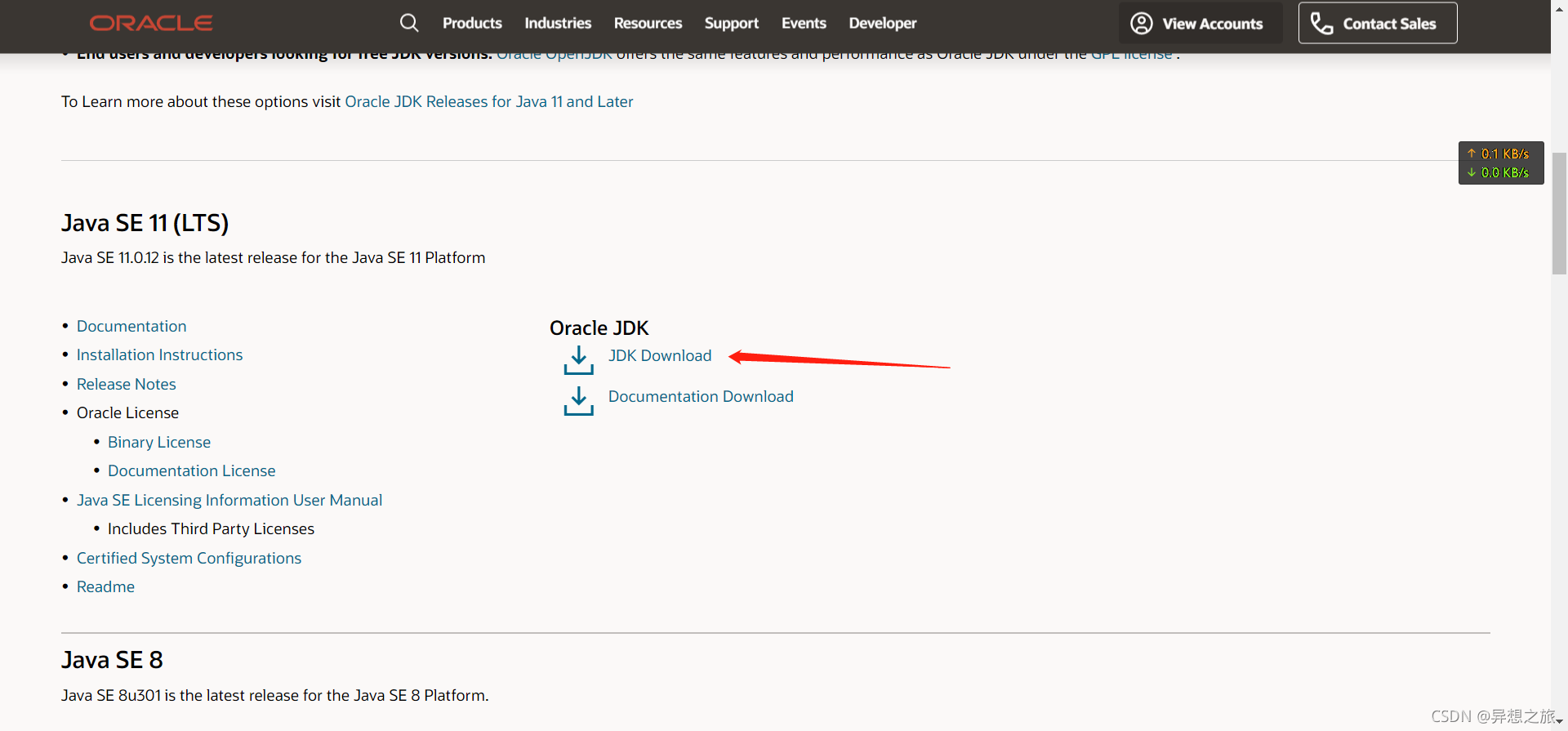Open Oracle JDK Releases for Java 11 link
Screen dimensions: 1568x731
[489, 101]
